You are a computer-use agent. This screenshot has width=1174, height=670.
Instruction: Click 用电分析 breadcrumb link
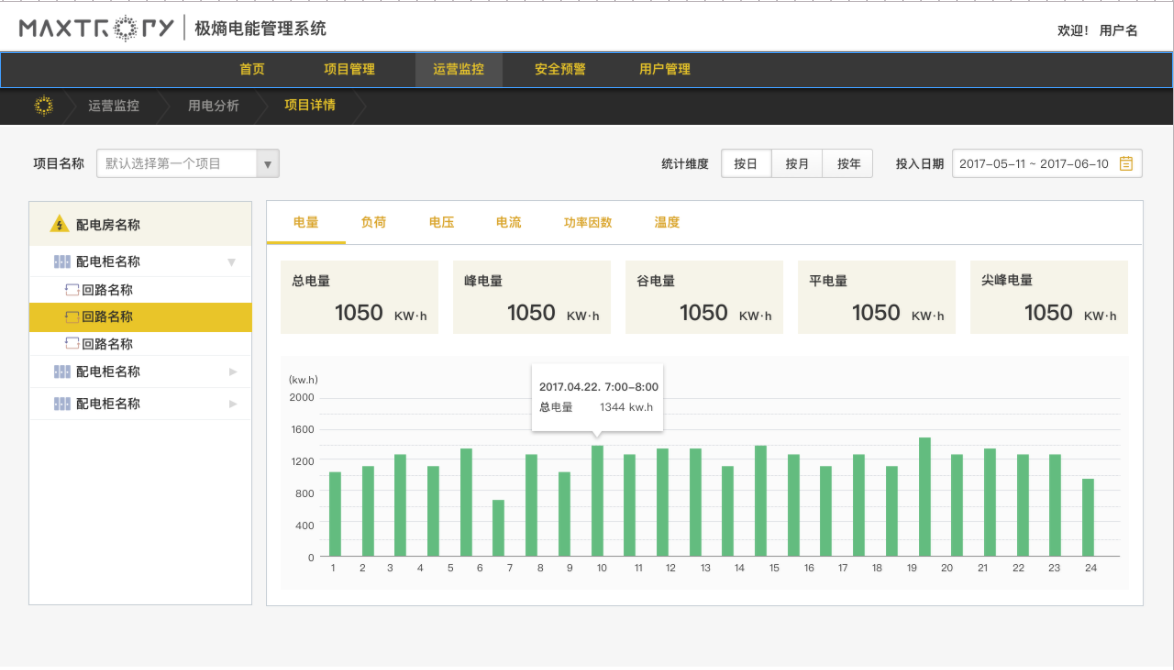[213, 106]
